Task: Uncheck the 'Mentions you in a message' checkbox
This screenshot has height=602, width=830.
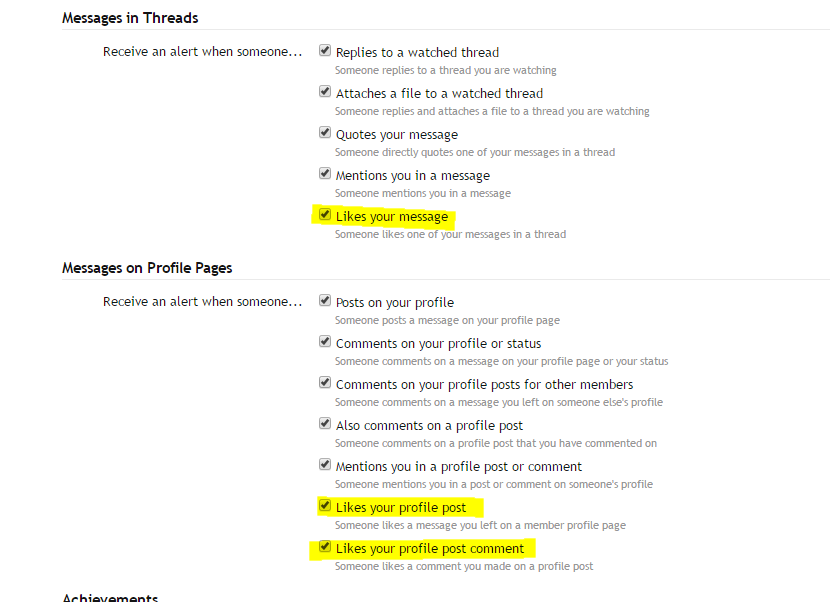Action: tap(325, 173)
